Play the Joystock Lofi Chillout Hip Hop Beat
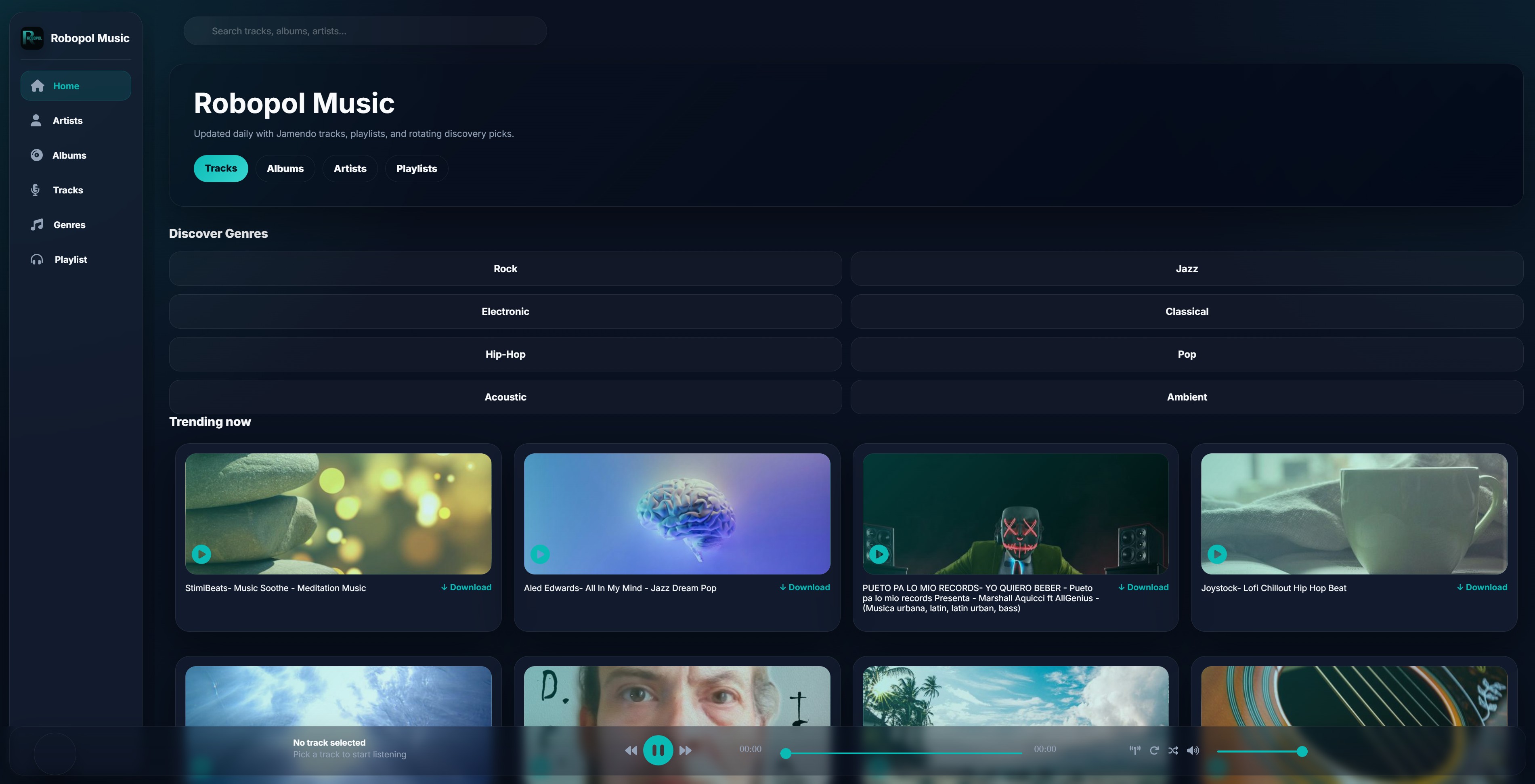 point(1217,554)
